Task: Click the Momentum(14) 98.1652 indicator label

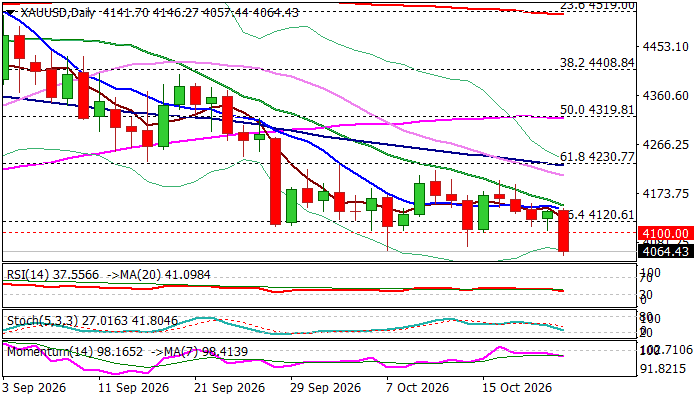Action: coord(75,352)
